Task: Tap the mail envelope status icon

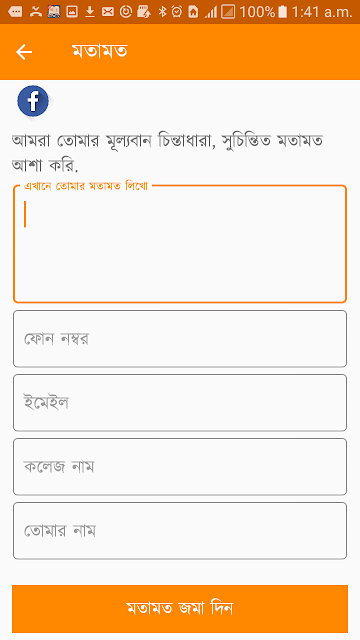Action: coord(108,12)
